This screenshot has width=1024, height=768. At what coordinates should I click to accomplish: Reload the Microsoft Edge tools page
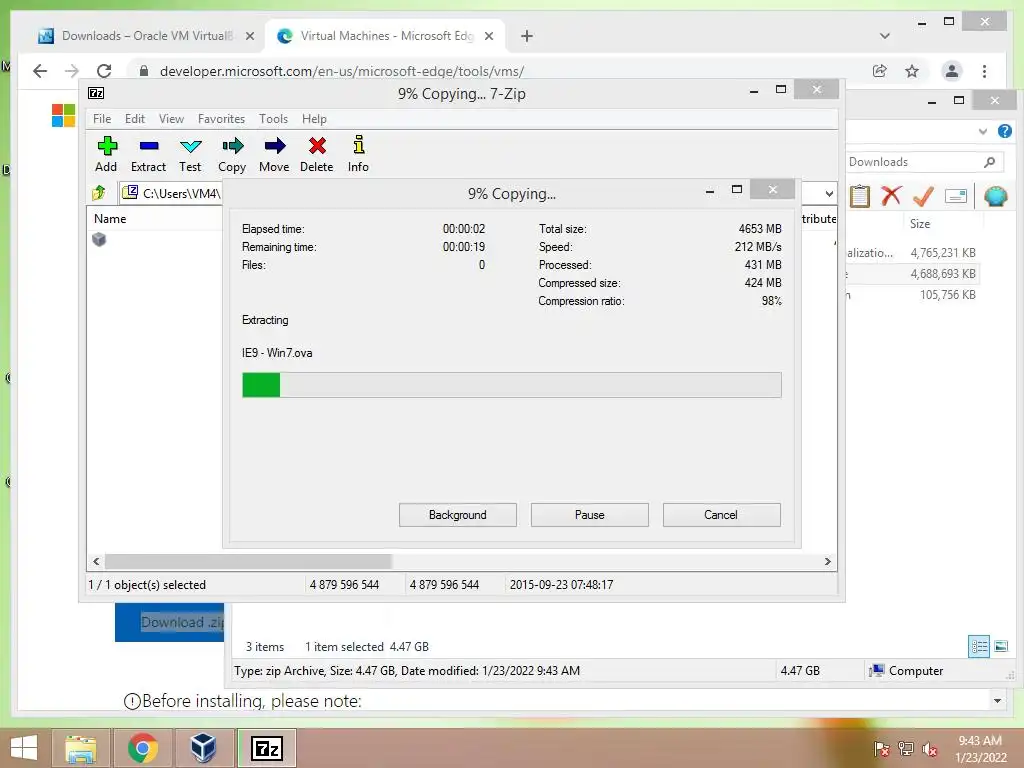[x=104, y=71]
